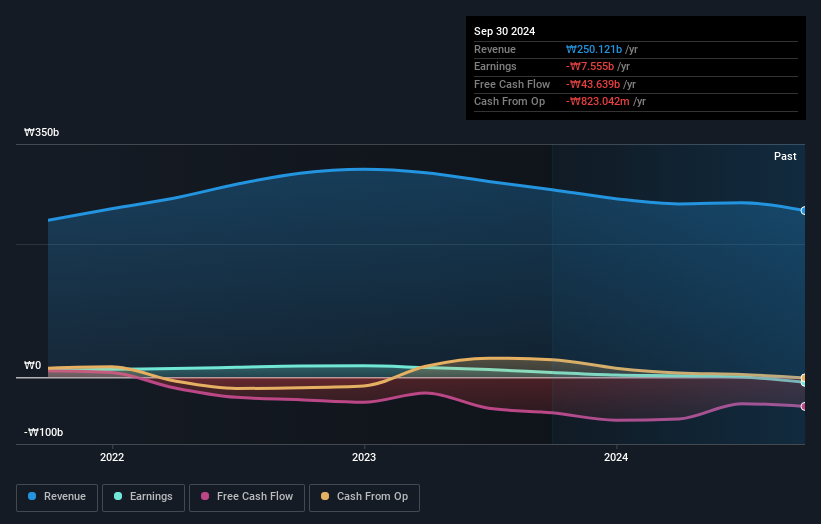This screenshot has width=821, height=524.
Task: Toggle the Earnings legend button
Action: (x=143, y=497)
